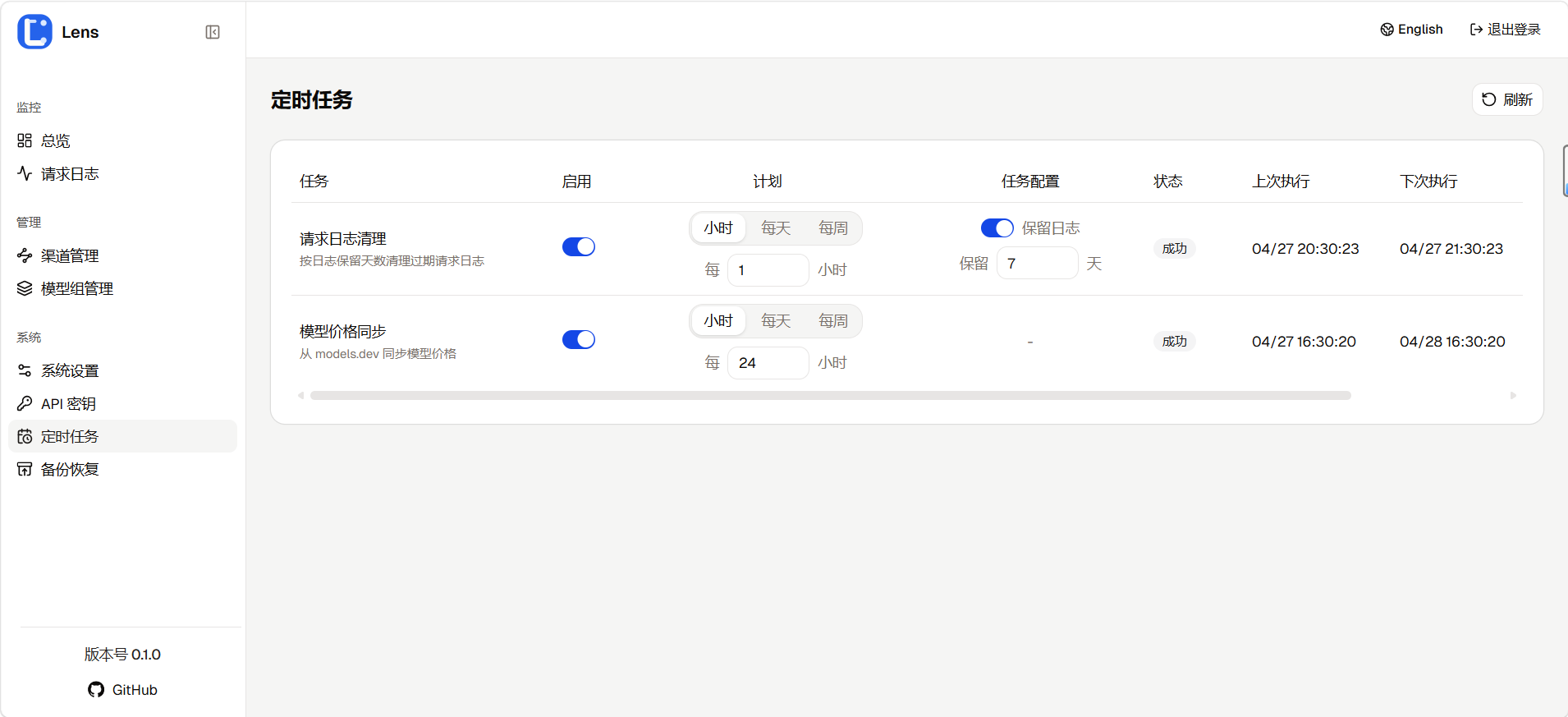Click the 保留 days input field
The width and height of the screenshot is (1568, 717).
coord(1037,264)
